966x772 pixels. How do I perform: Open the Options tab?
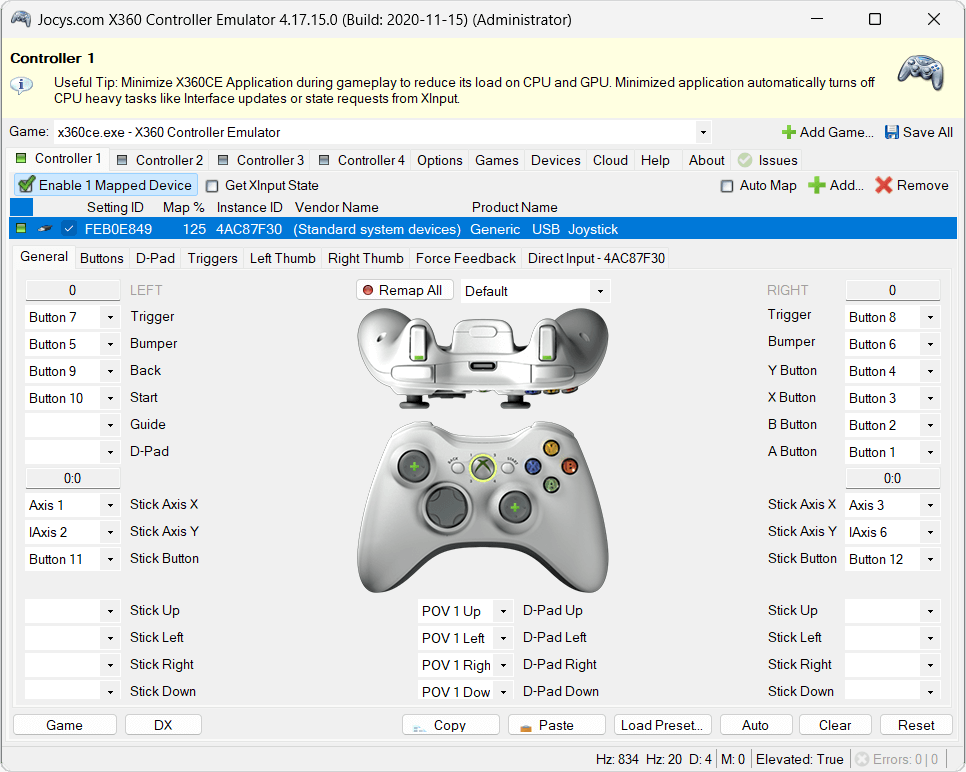tap(440, 160)
